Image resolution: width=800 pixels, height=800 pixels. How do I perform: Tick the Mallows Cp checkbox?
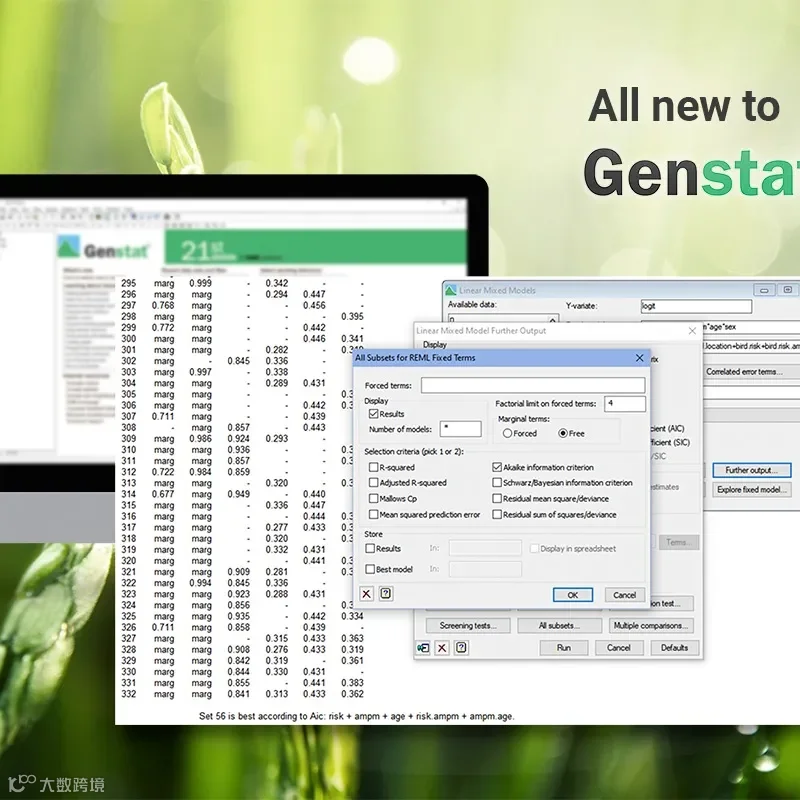click(373, 498)
